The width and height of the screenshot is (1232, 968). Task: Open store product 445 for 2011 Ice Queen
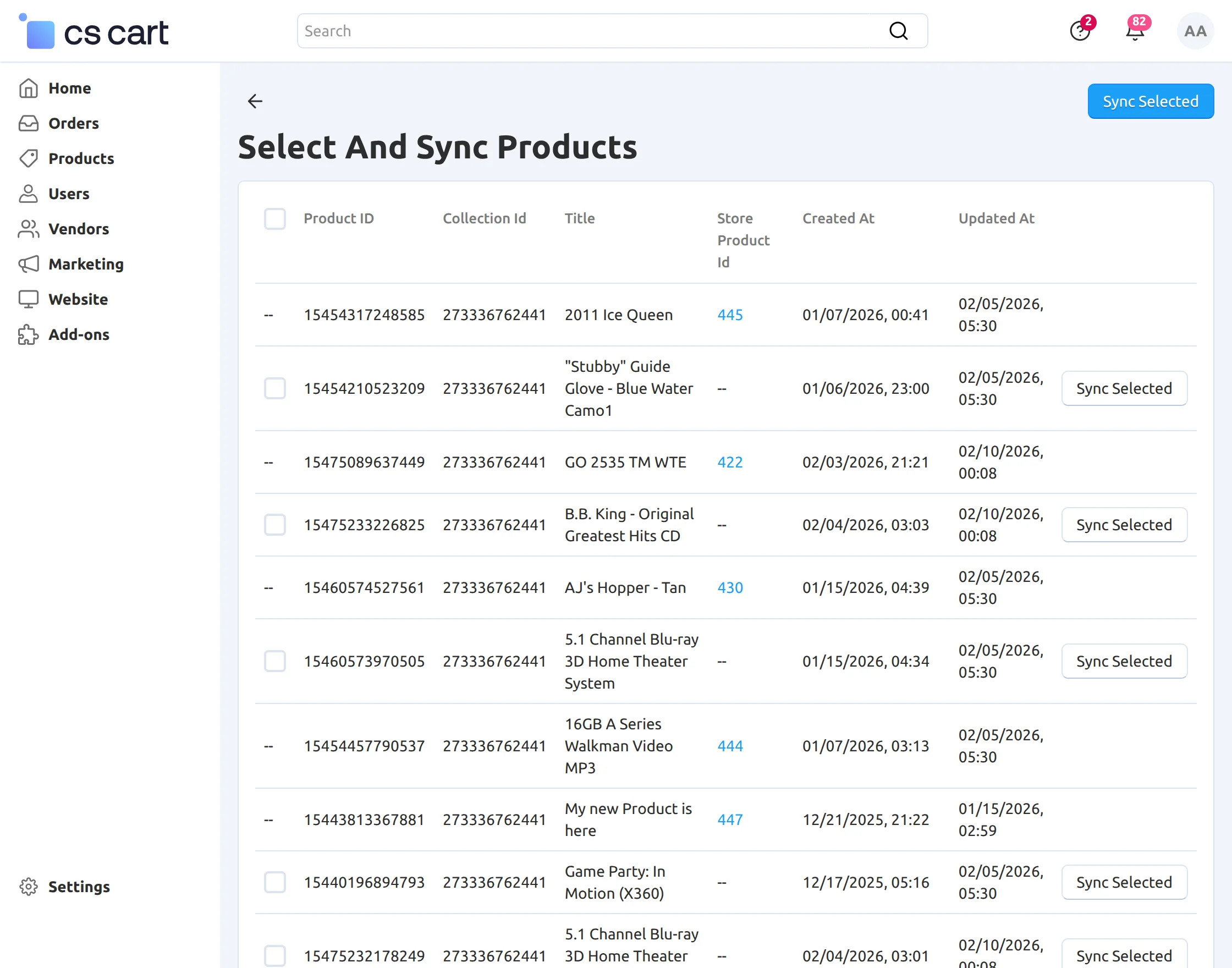(729, 315)
